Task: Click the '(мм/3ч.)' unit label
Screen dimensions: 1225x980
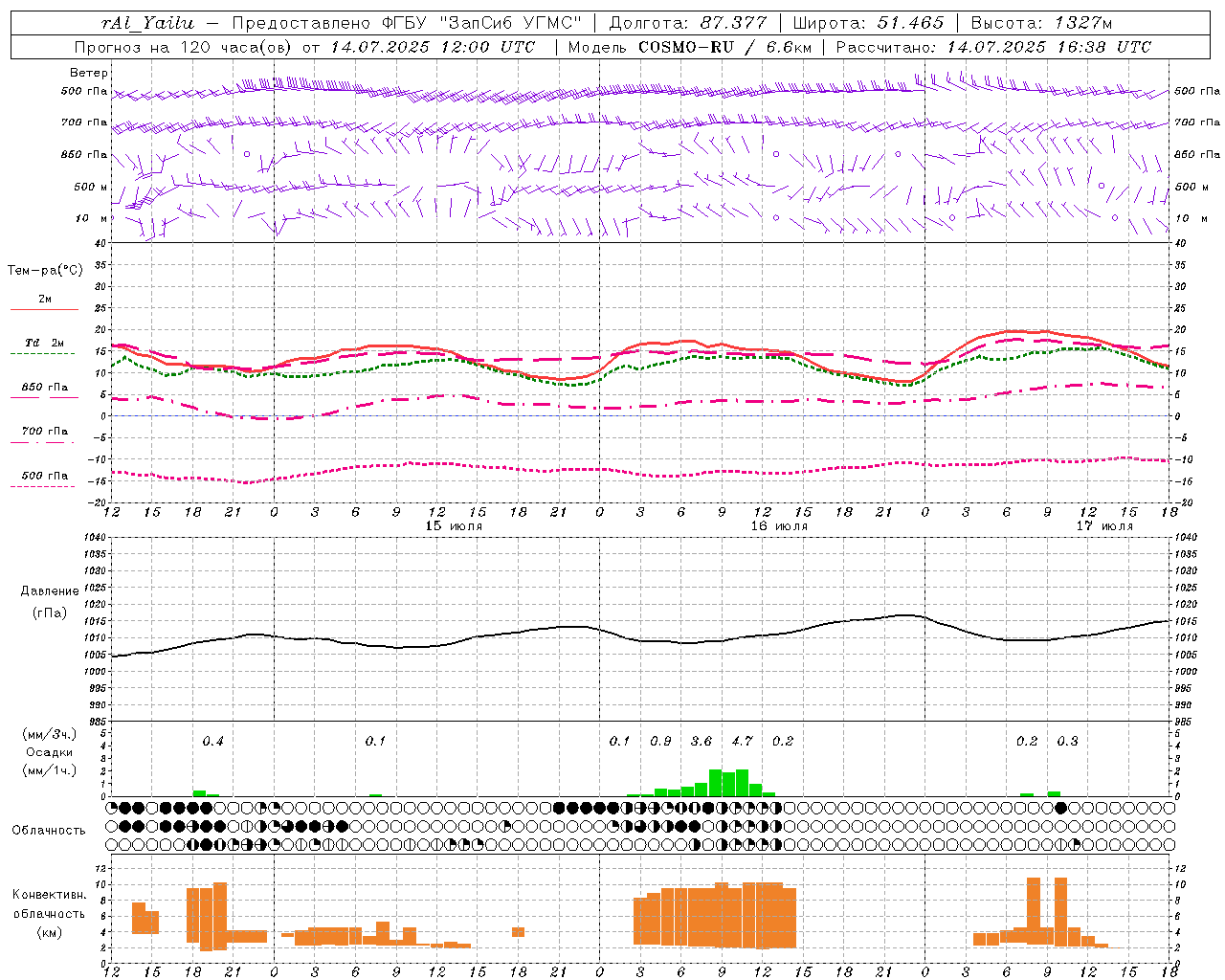Action: click(x=50, y=734)
